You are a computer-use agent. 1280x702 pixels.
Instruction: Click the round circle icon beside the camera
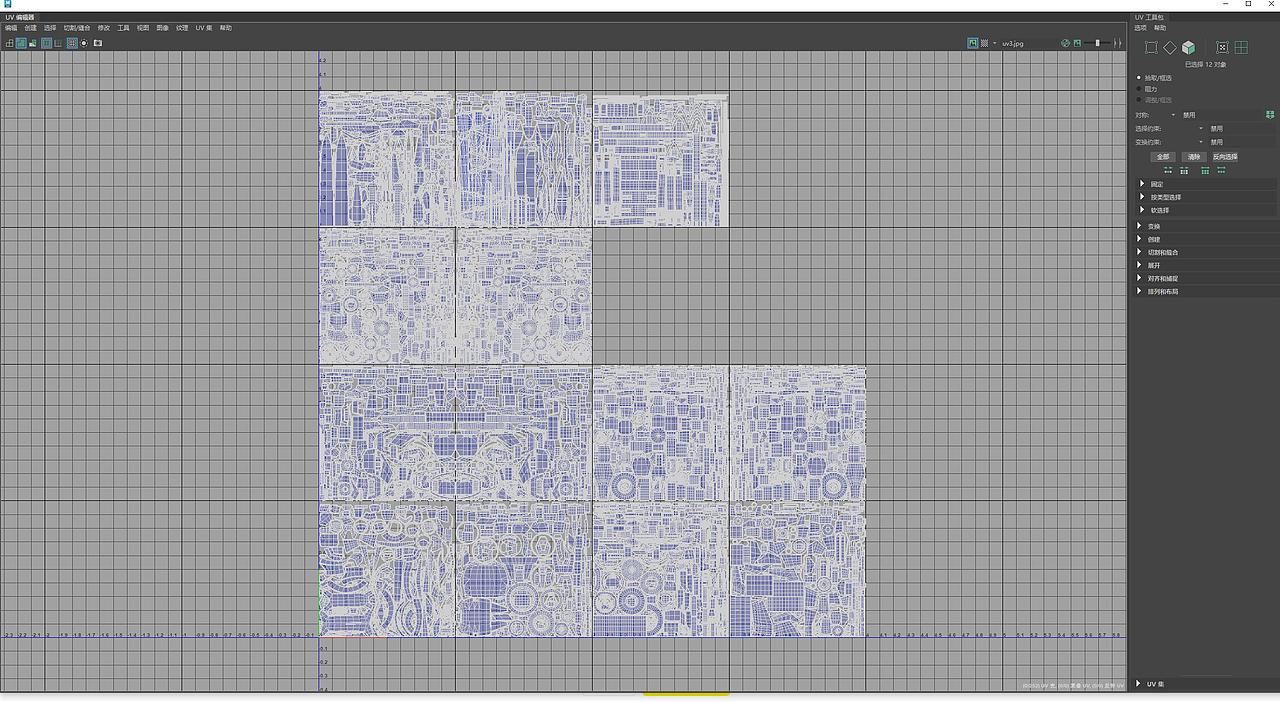click(x=84, y=43)
